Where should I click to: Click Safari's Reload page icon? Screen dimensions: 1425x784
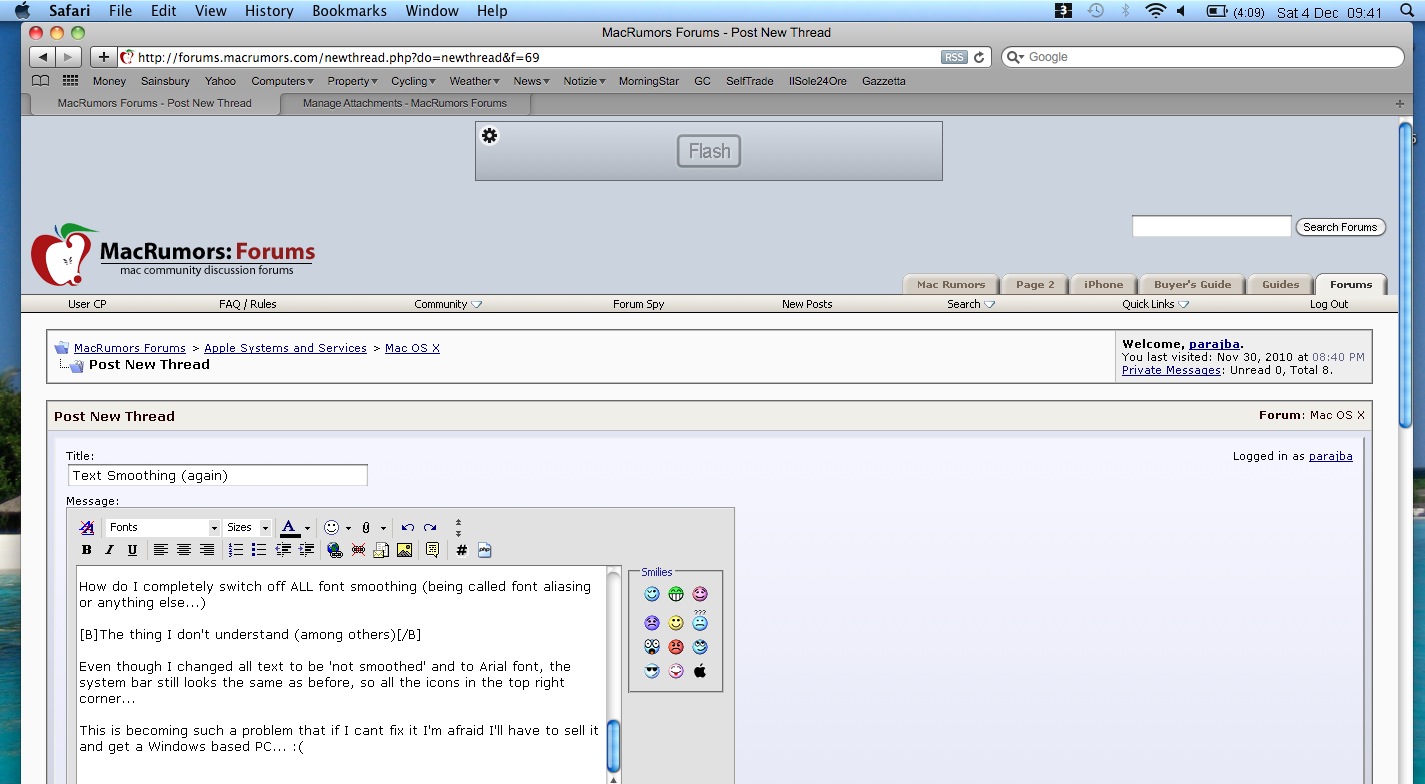980,57
